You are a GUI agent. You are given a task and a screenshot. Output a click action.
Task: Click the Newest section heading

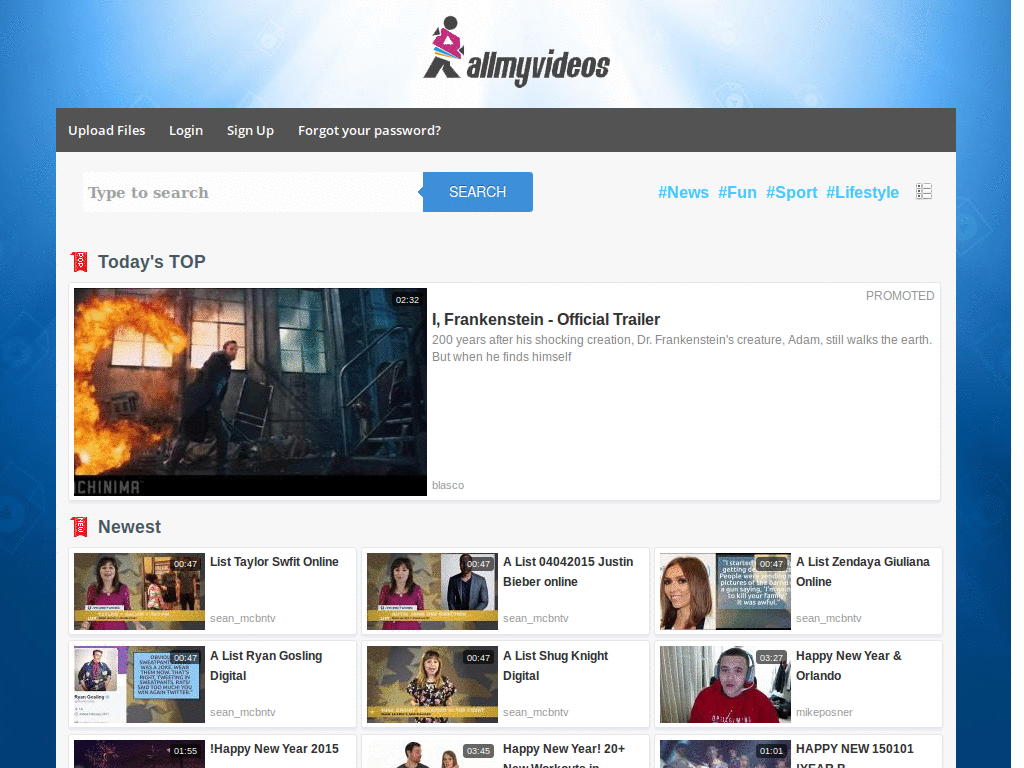pos(129,527)
